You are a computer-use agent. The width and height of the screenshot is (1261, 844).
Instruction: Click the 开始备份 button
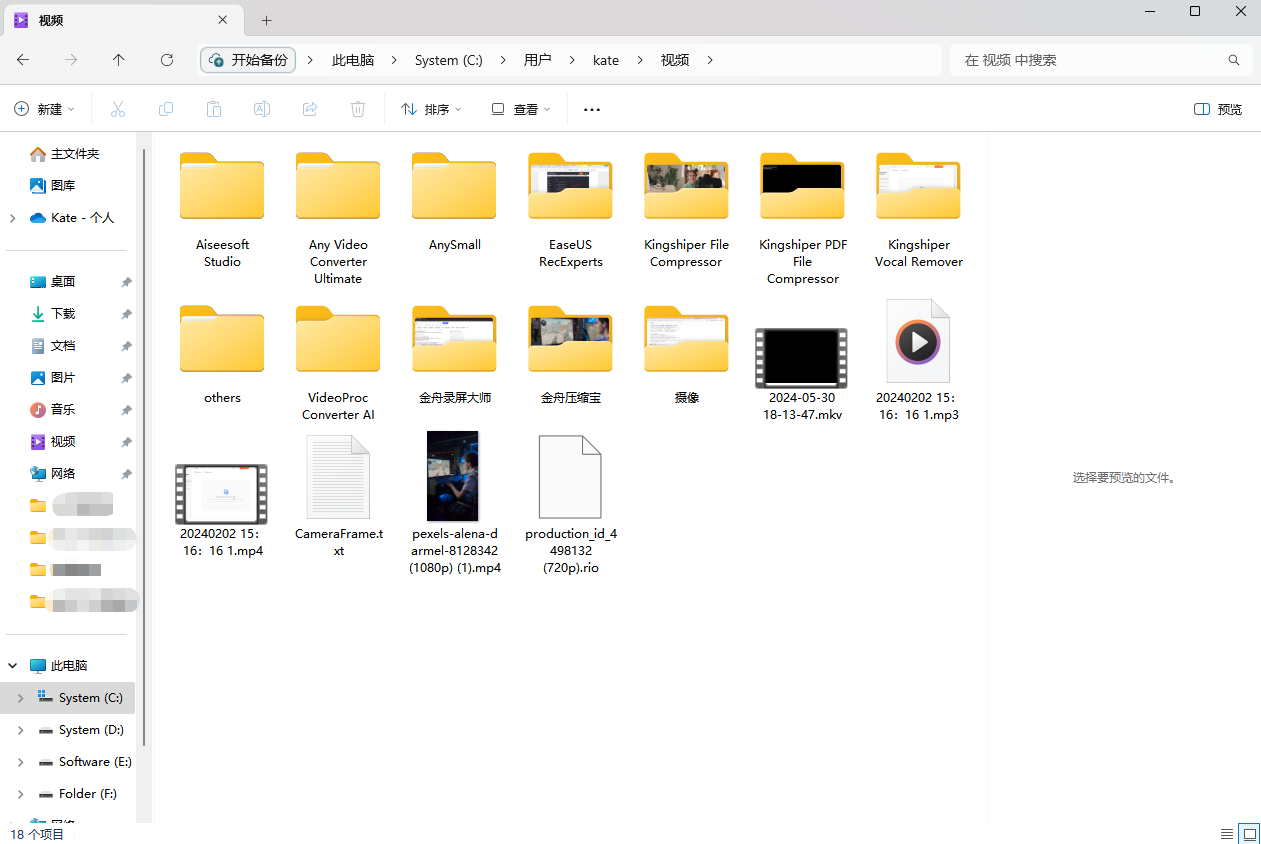click(248, 60)
